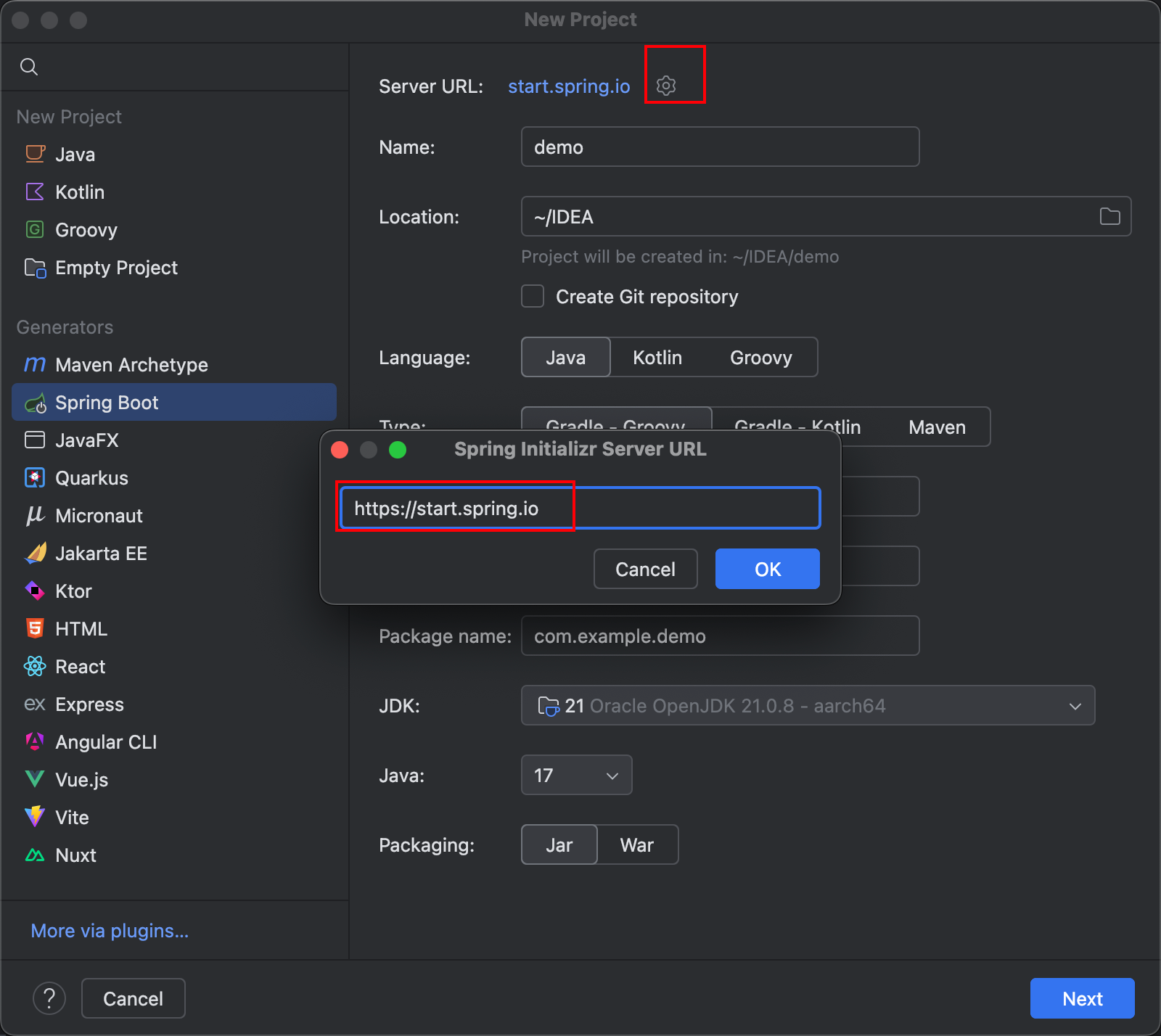Click start.spring.io server URL link
Image resolution: width=1161 pixels, height=1036 pixels.
tap(569, 86)
